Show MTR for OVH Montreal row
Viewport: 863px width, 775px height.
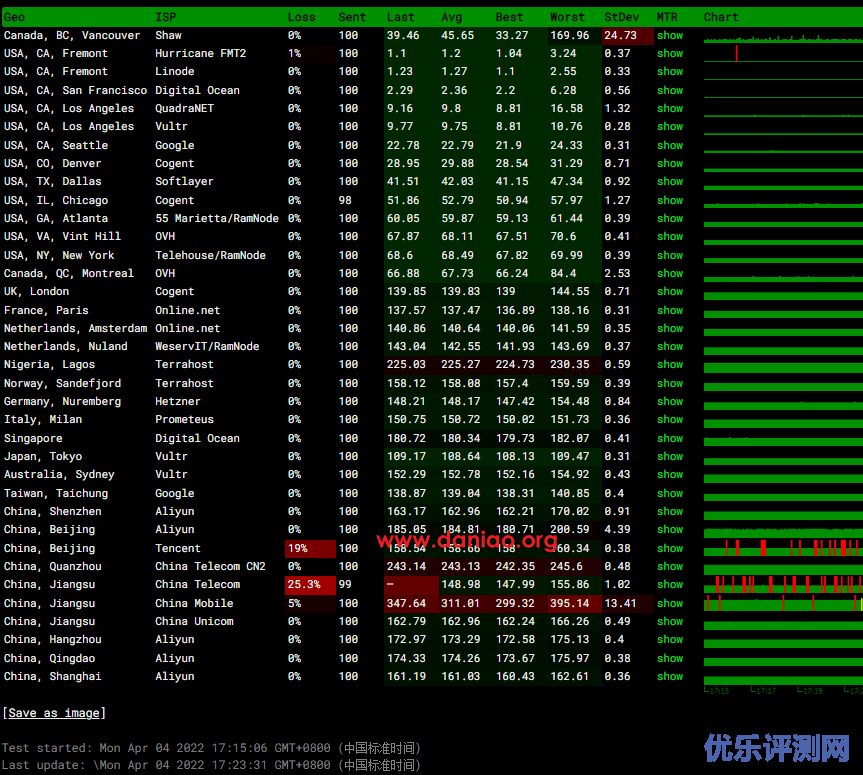pos(670,274)
